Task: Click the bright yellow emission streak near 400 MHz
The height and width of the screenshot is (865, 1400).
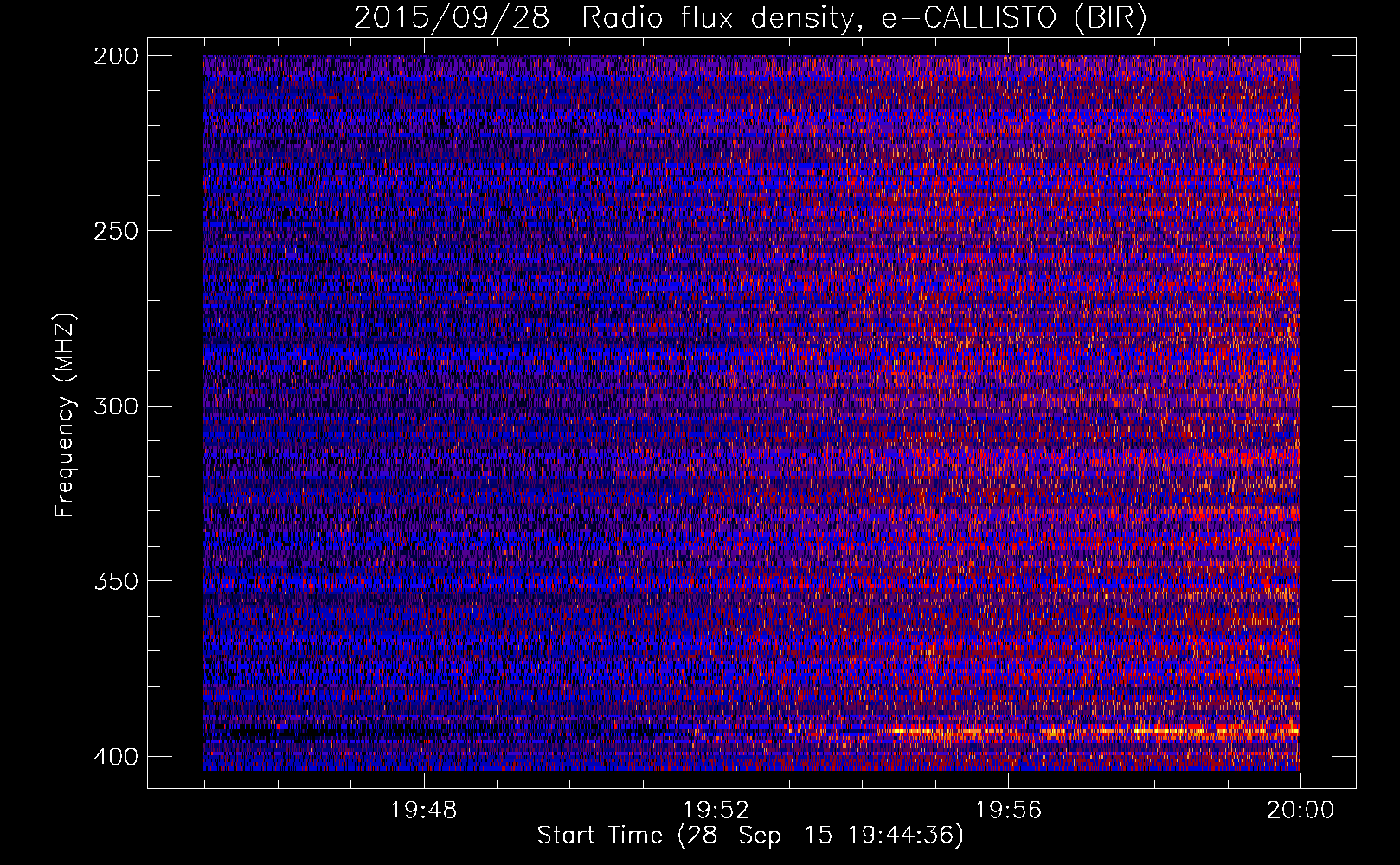Action: click(1095, 732)
